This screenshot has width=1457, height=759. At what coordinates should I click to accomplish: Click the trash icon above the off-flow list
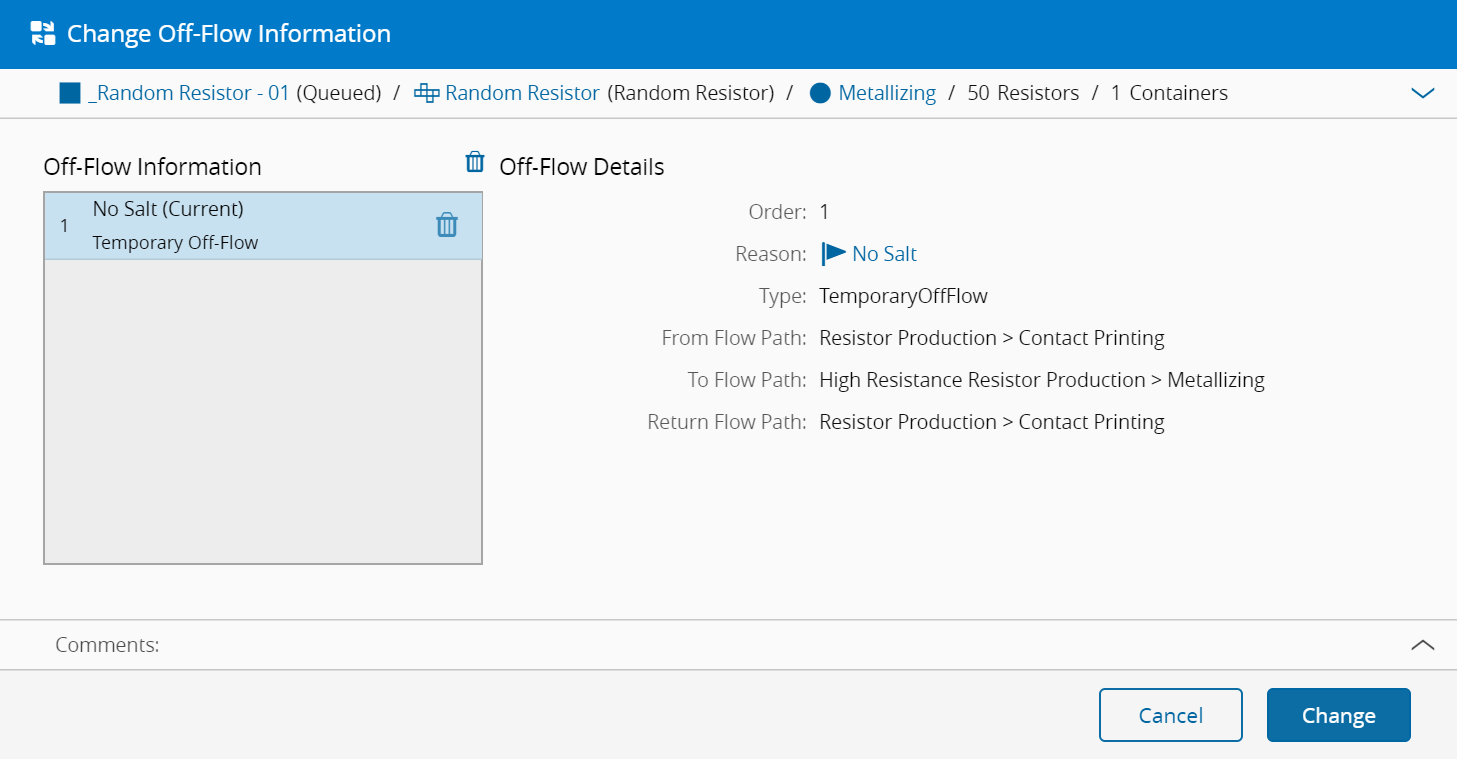pos(475,162)
